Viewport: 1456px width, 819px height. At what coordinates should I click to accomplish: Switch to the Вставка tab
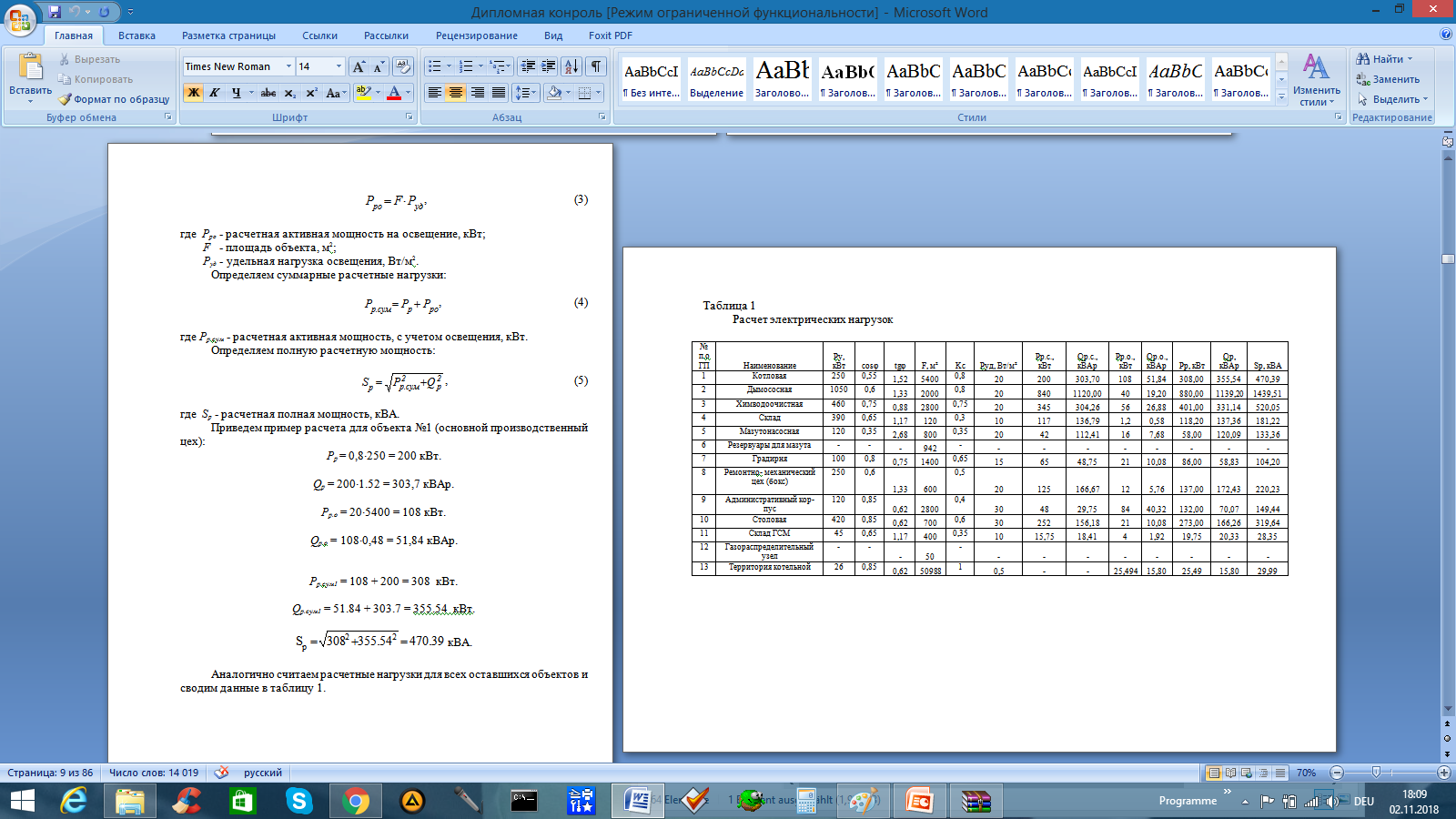(136, 35)
